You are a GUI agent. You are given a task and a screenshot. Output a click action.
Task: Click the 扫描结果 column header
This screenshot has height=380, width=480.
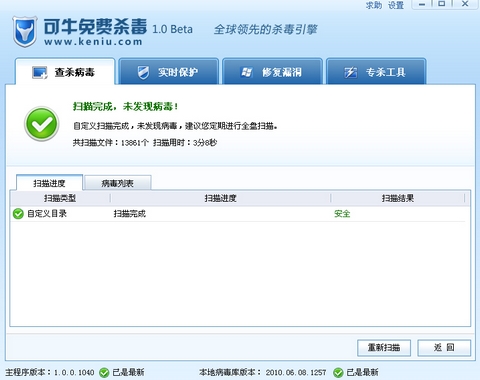click(398, 198)
